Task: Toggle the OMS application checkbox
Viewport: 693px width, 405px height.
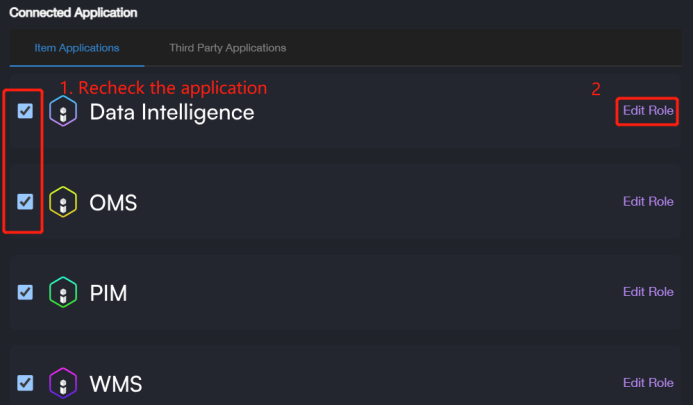Action: [x=26, y=202]
